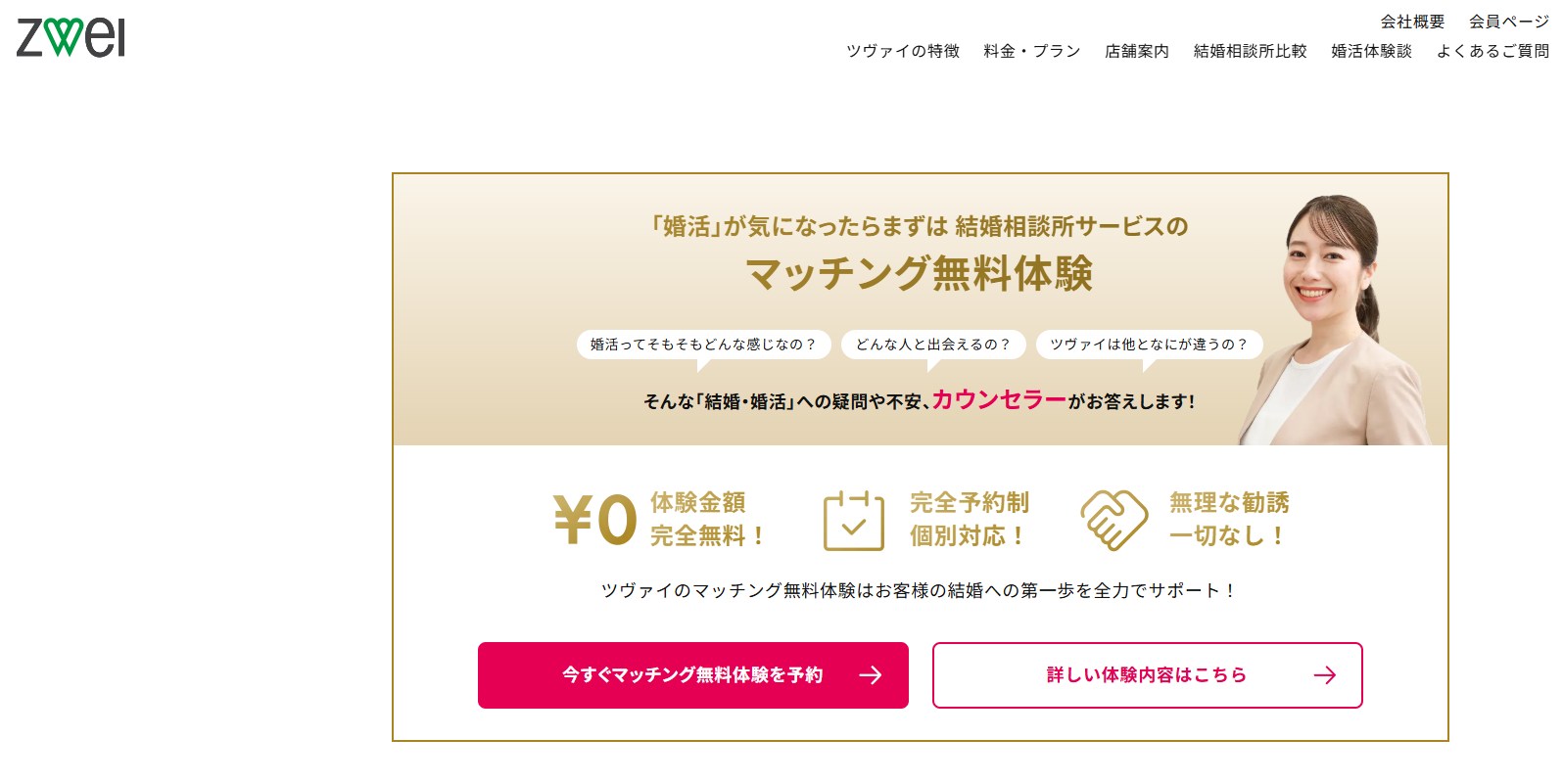Click the どんな人と出会えるの speech bubble
The width and height of the screenshot is (1563, 784).
(932, 345)
